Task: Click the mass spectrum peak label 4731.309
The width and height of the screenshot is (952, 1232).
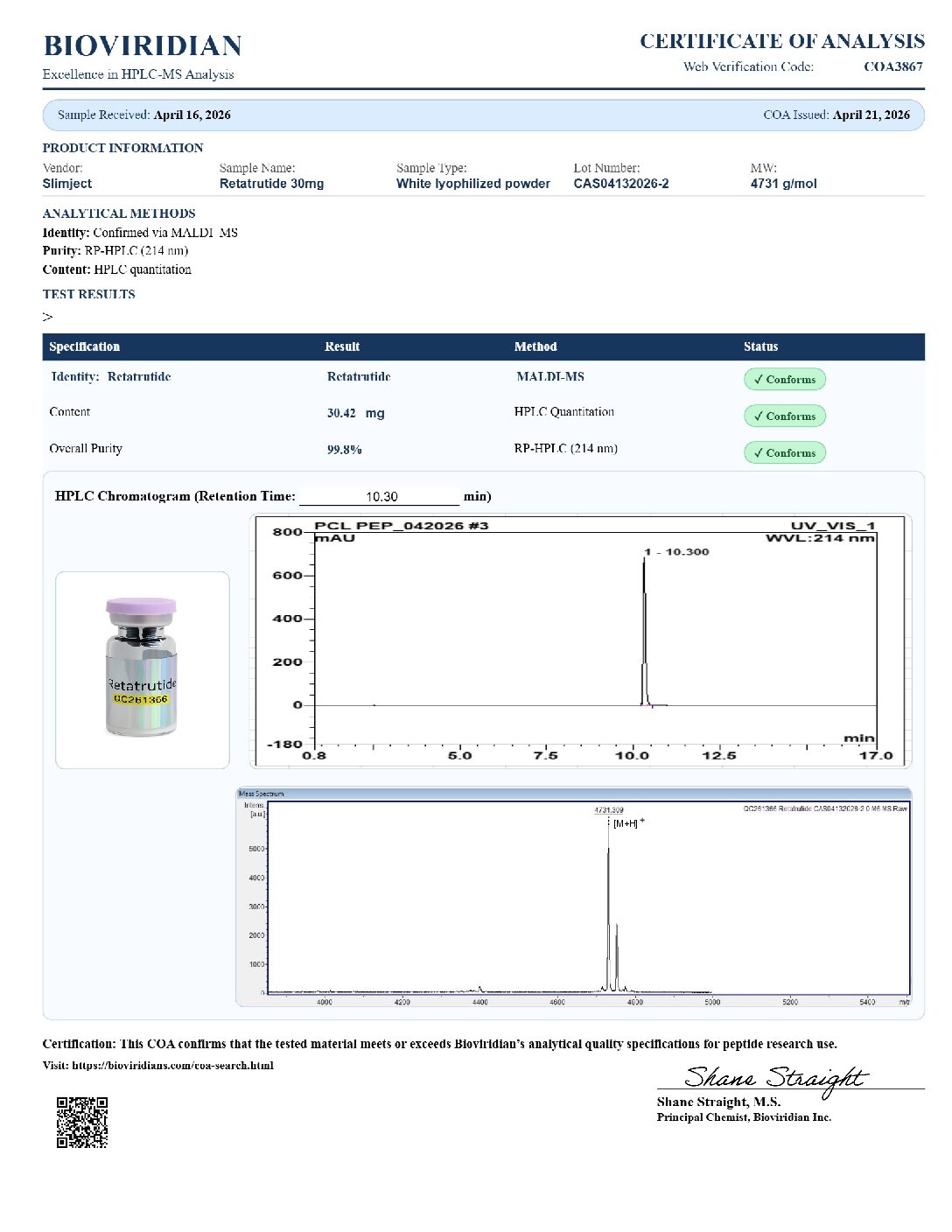Action: coord(609,810)
